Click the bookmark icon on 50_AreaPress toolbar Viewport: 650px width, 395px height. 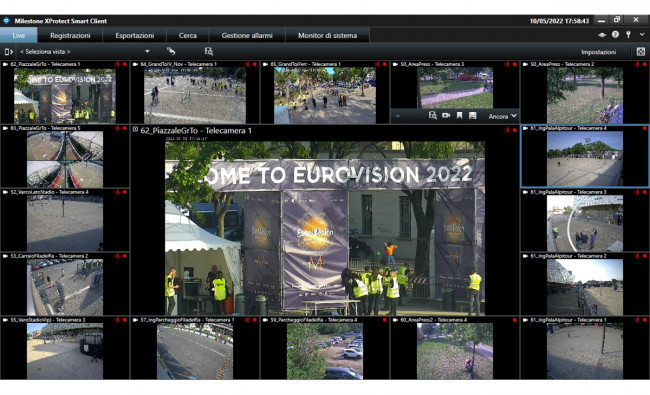(x=459, y=116)
